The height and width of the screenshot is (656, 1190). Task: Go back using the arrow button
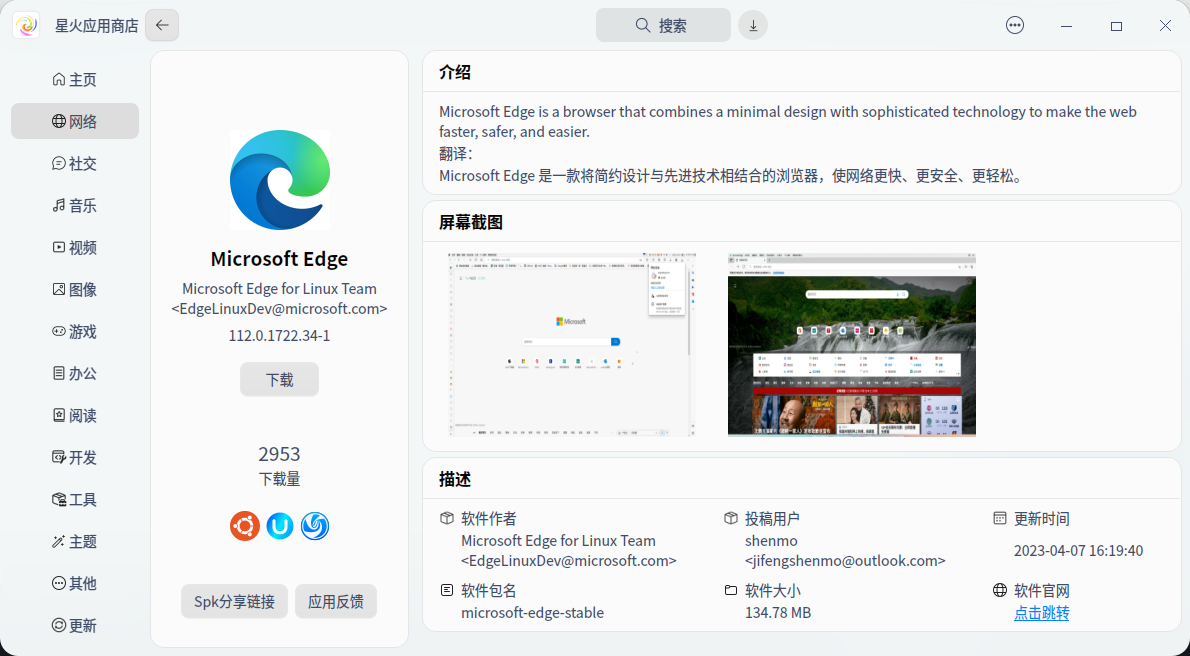click(x=161, y=25)
